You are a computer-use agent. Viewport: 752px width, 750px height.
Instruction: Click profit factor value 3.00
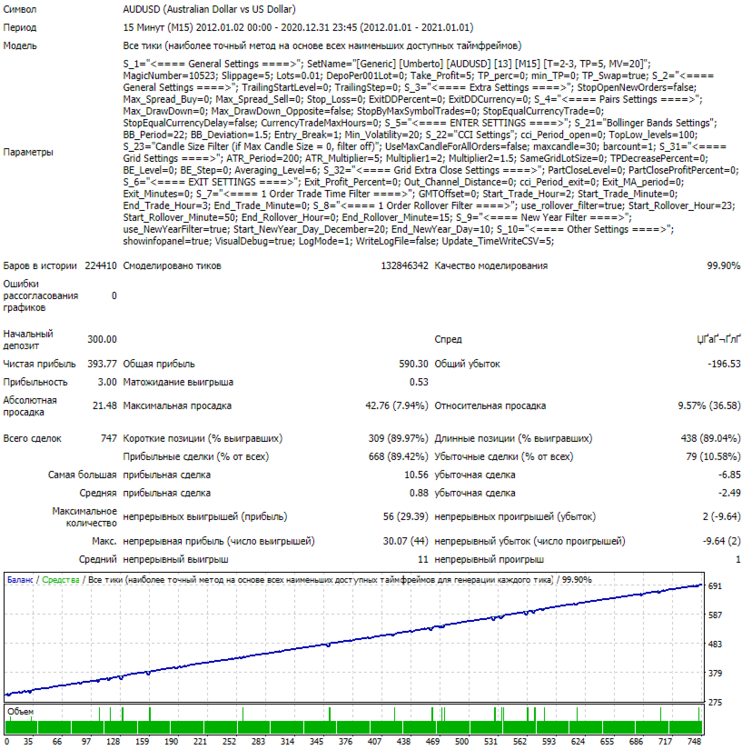tap(107, 382)
